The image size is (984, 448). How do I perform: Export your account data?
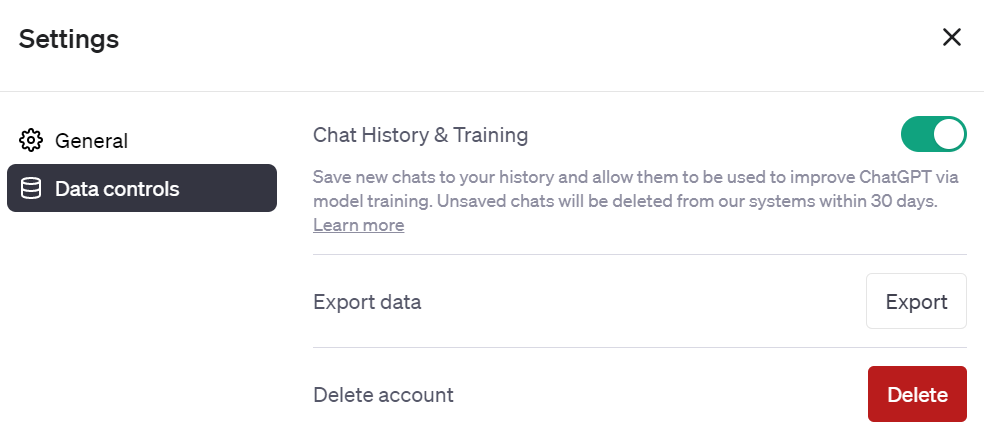pos(916,301)
